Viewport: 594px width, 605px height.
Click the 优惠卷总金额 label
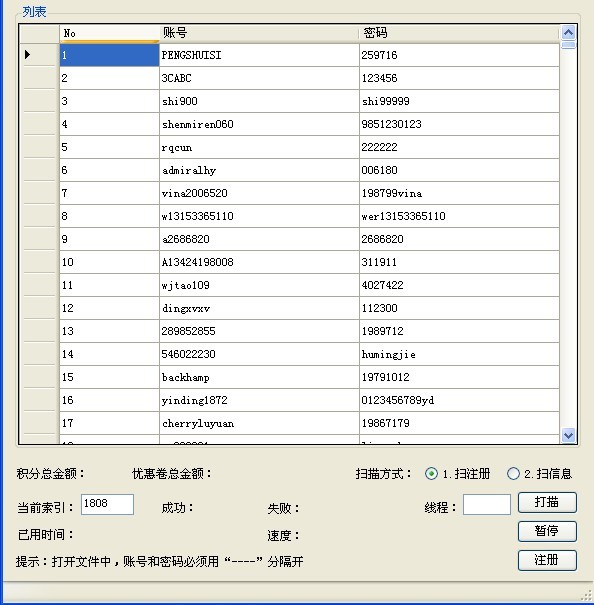pos(172,473)
